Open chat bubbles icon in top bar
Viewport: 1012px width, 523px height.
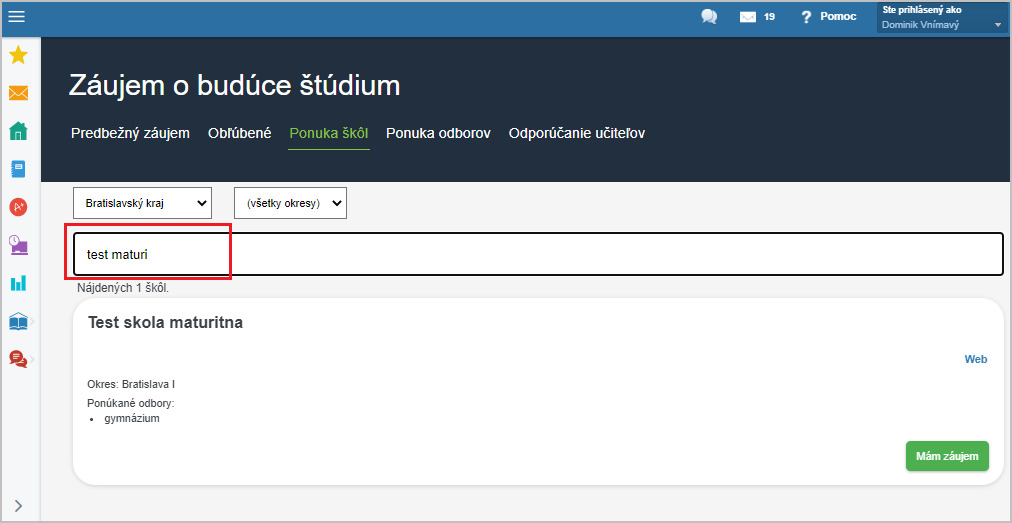709,17
